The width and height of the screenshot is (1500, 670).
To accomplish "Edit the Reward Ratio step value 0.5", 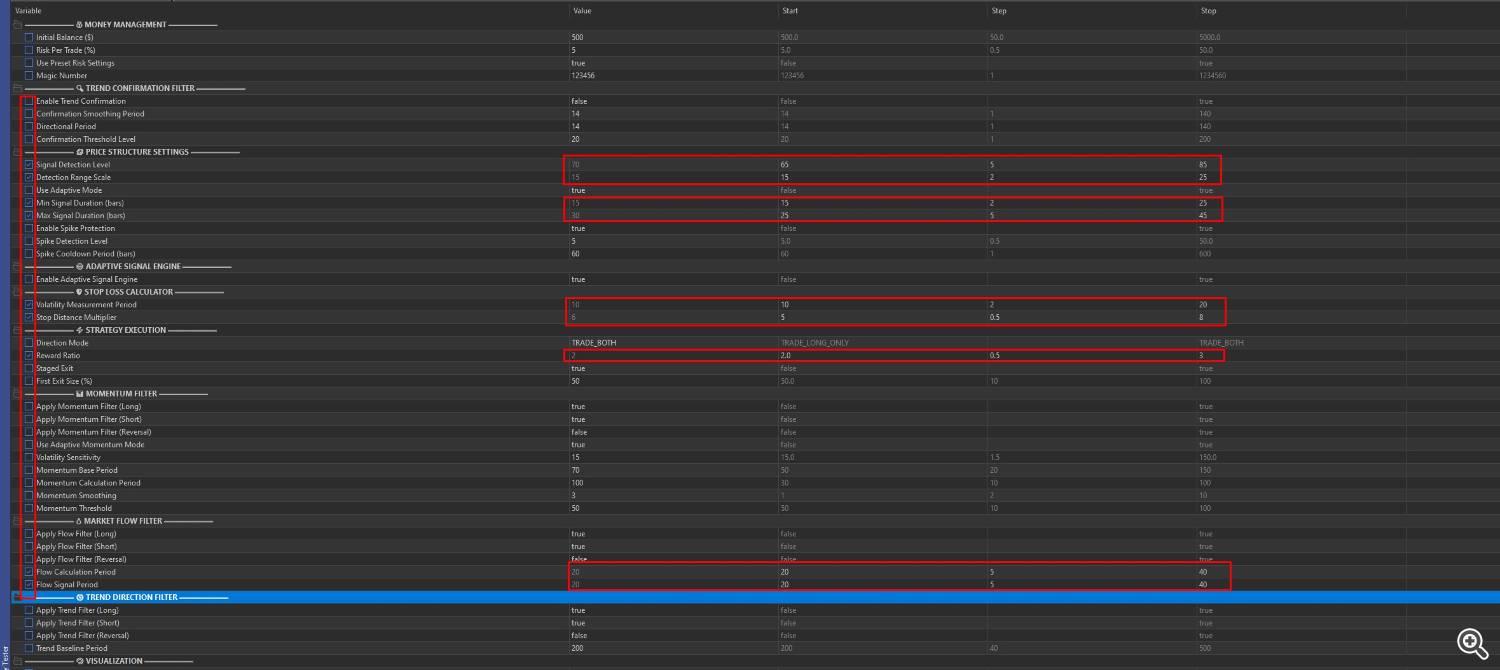I will tap(994, 355).
